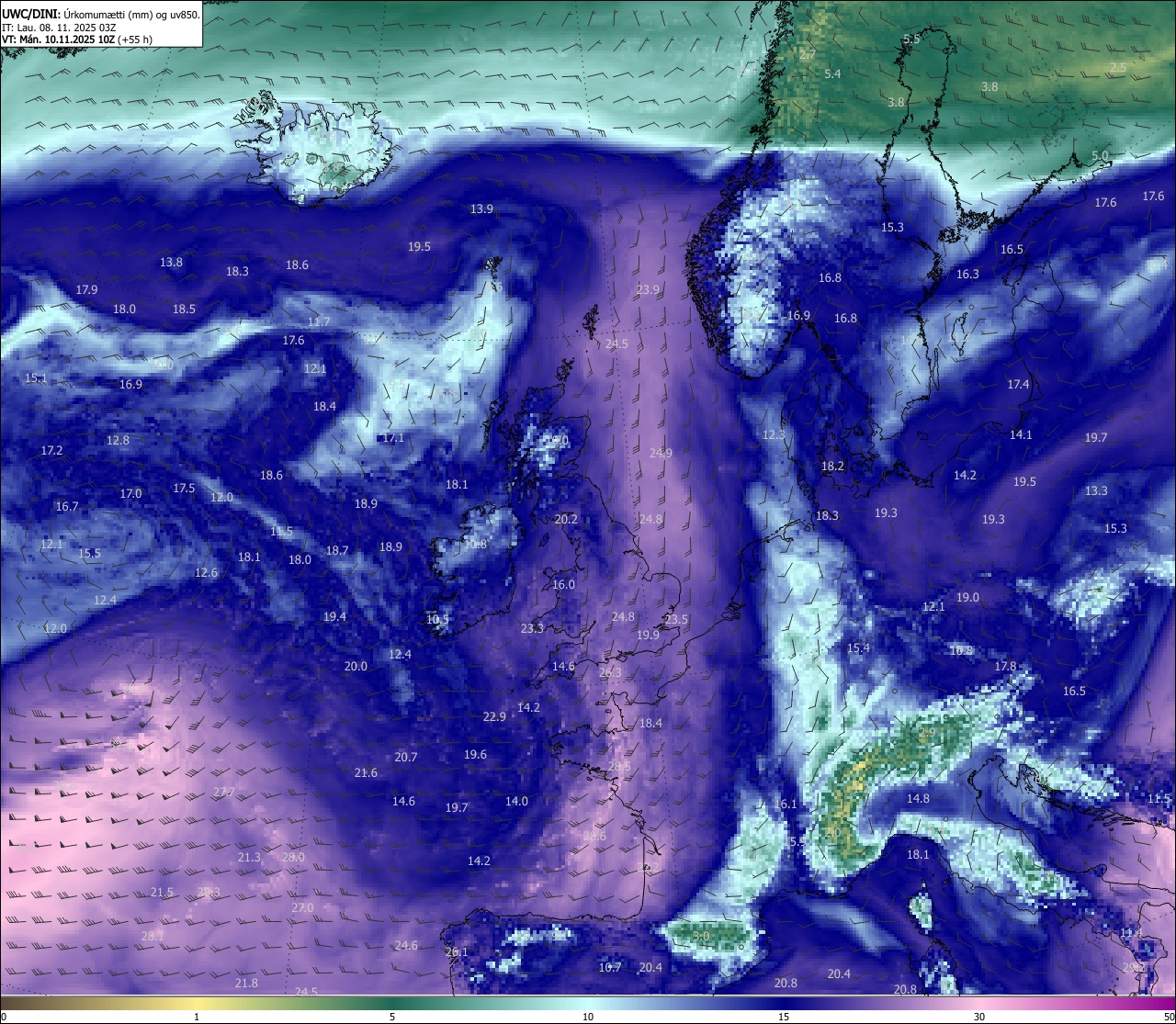
Task: Click the map value 5.4
Action: pos(832,73)
